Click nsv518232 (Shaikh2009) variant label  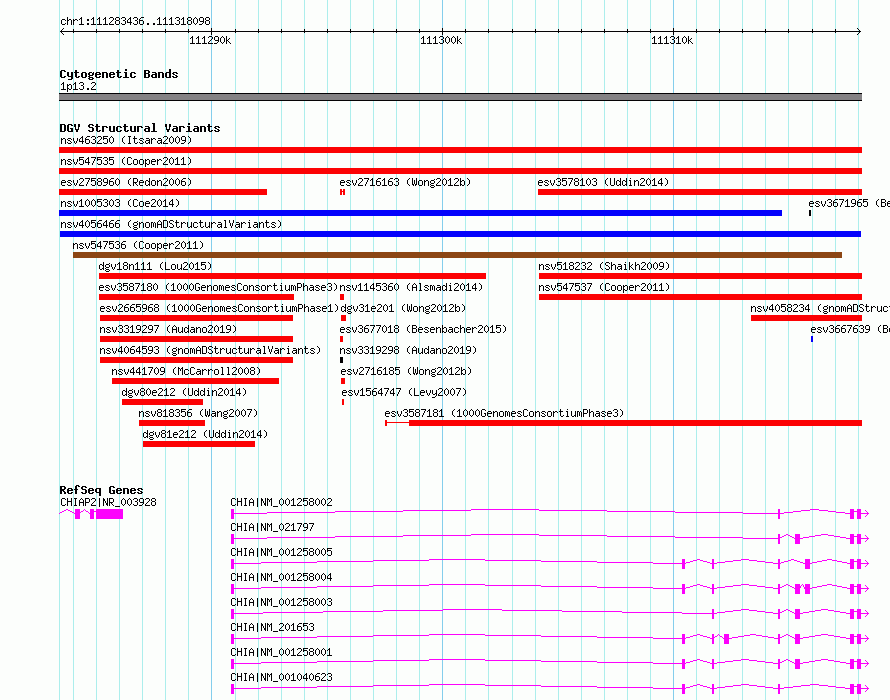pos(604,266)
